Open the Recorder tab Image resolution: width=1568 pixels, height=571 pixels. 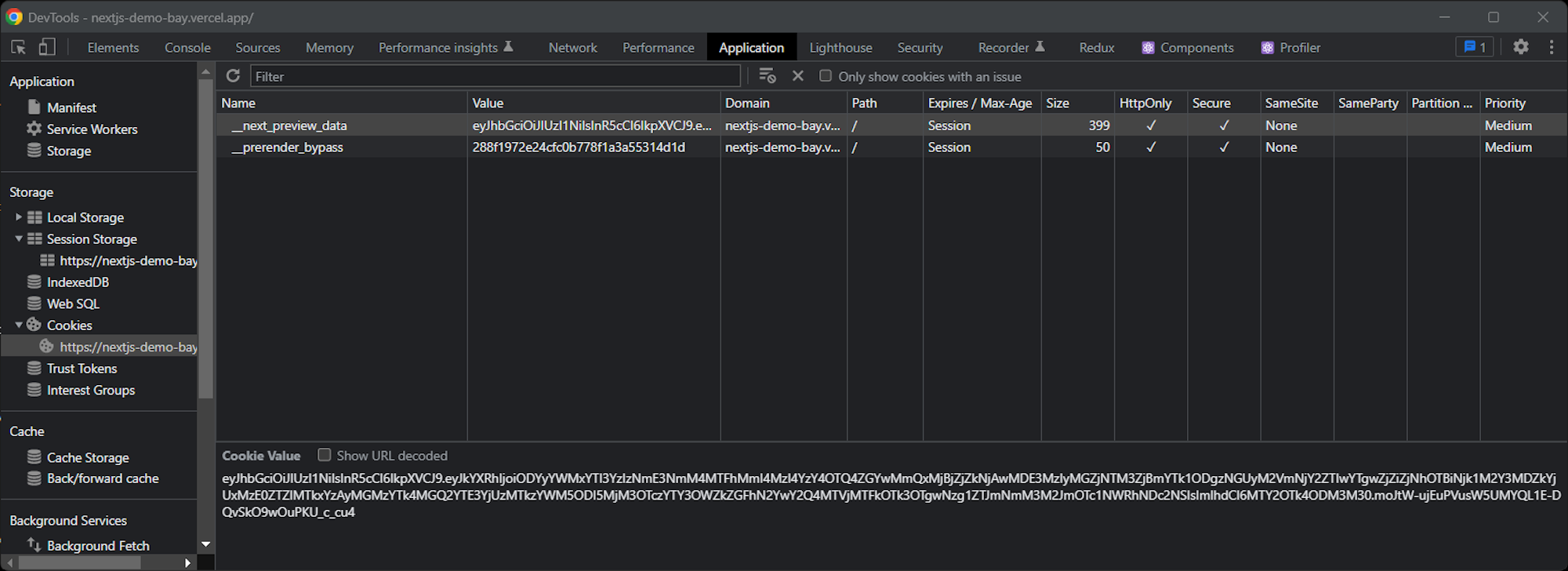click(x=1011, y=48)
